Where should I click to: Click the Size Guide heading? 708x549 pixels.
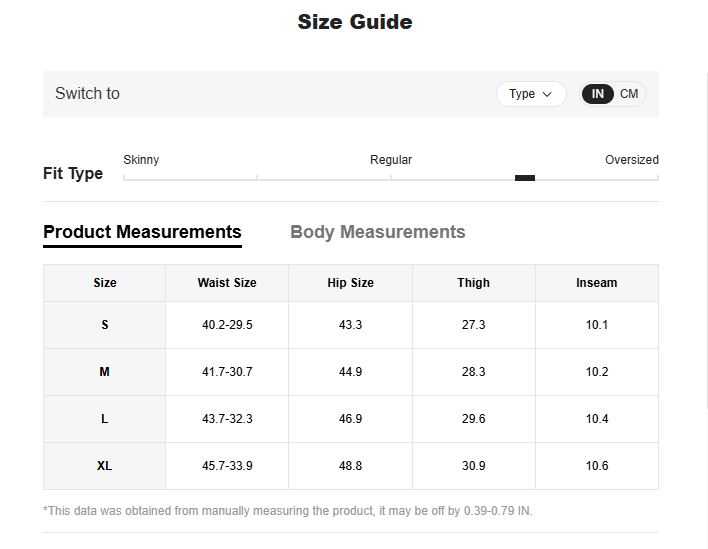(354, 22)
